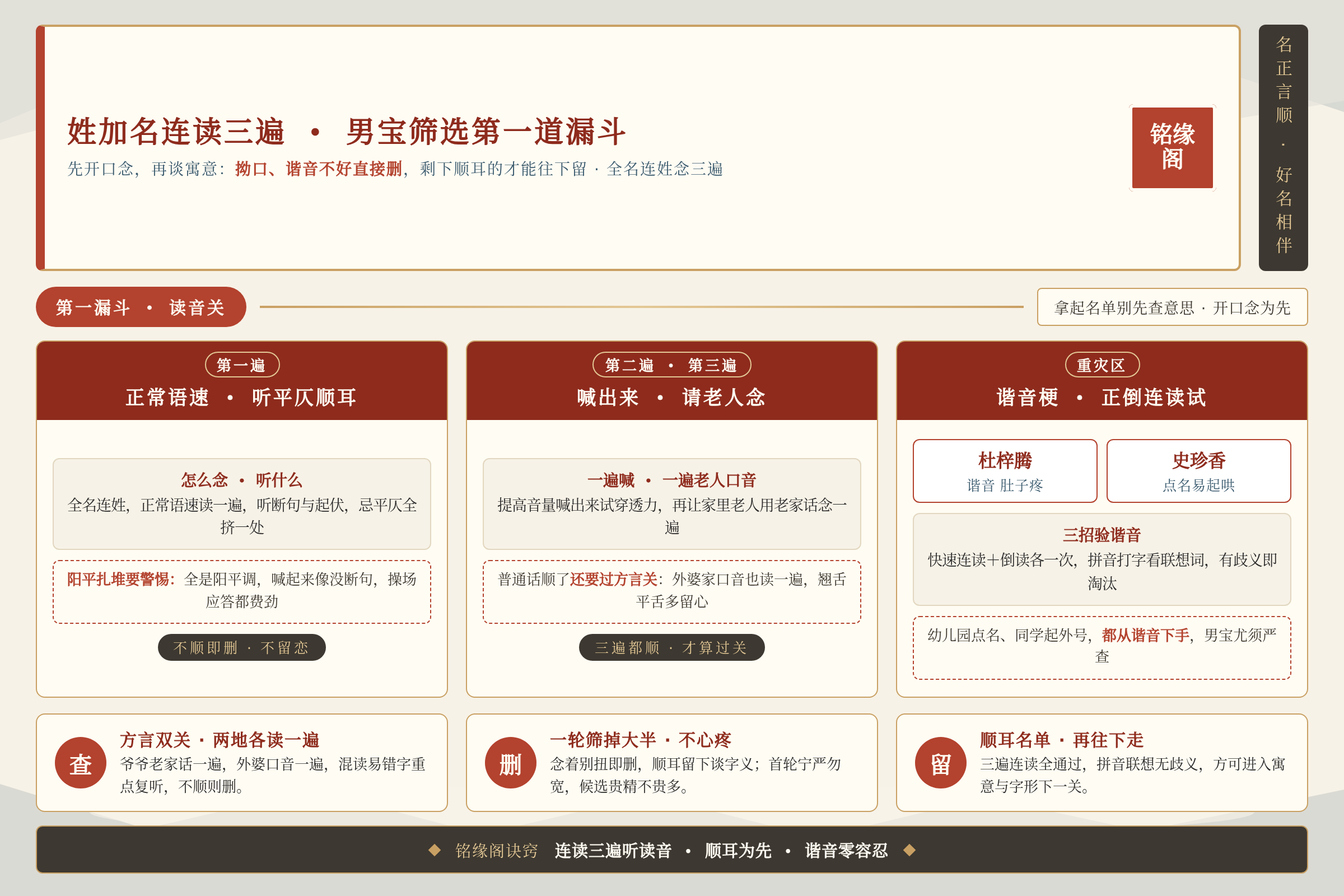Screen dimensions: 1344x896
Task: Click the diamond icon after 谐音零容忍
Action: coord(909,850)
